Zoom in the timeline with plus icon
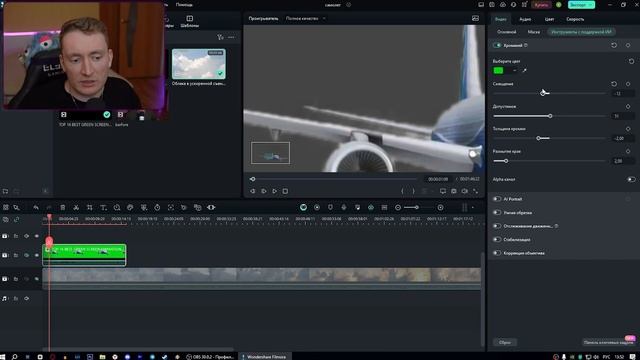The image size is (640, 360). click(x=440, y=207)
